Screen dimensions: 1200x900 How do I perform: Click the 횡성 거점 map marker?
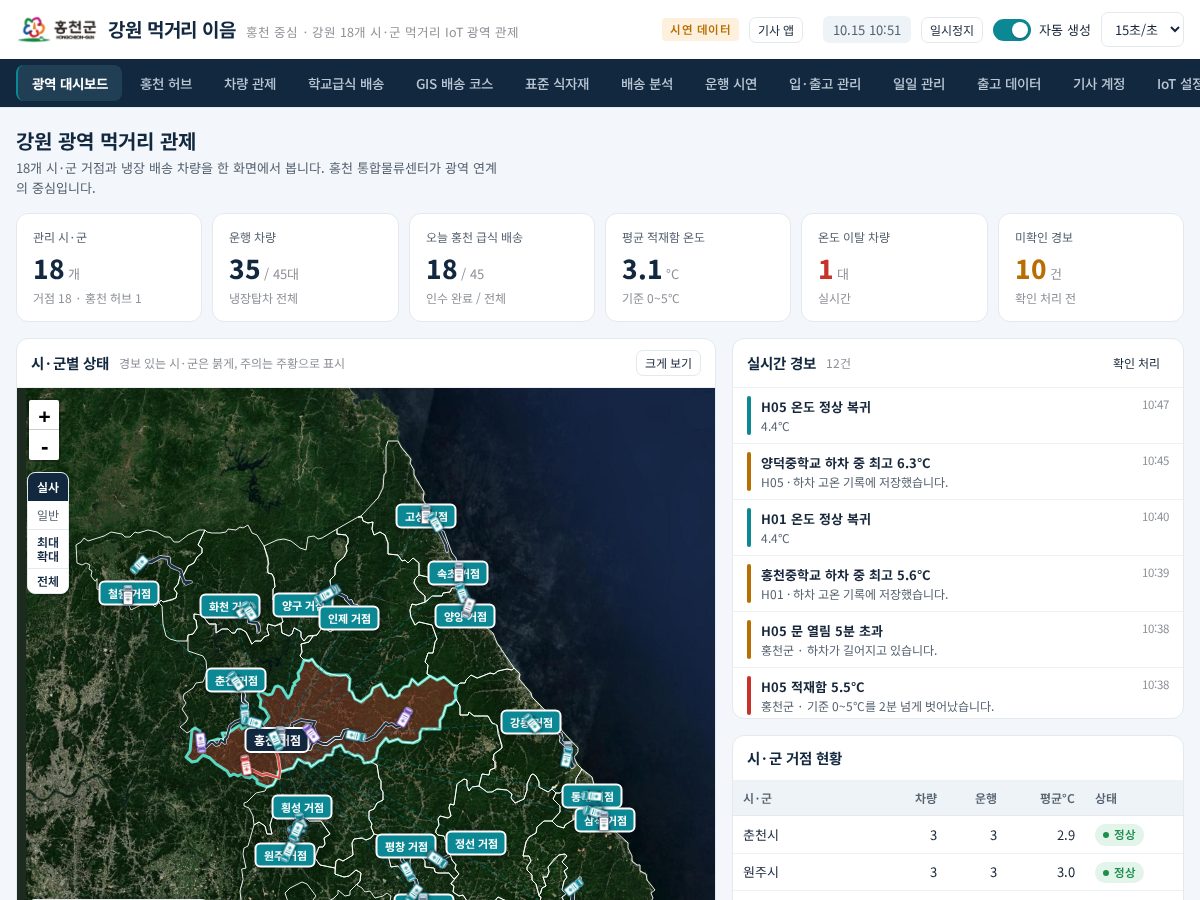coord(302,807)
